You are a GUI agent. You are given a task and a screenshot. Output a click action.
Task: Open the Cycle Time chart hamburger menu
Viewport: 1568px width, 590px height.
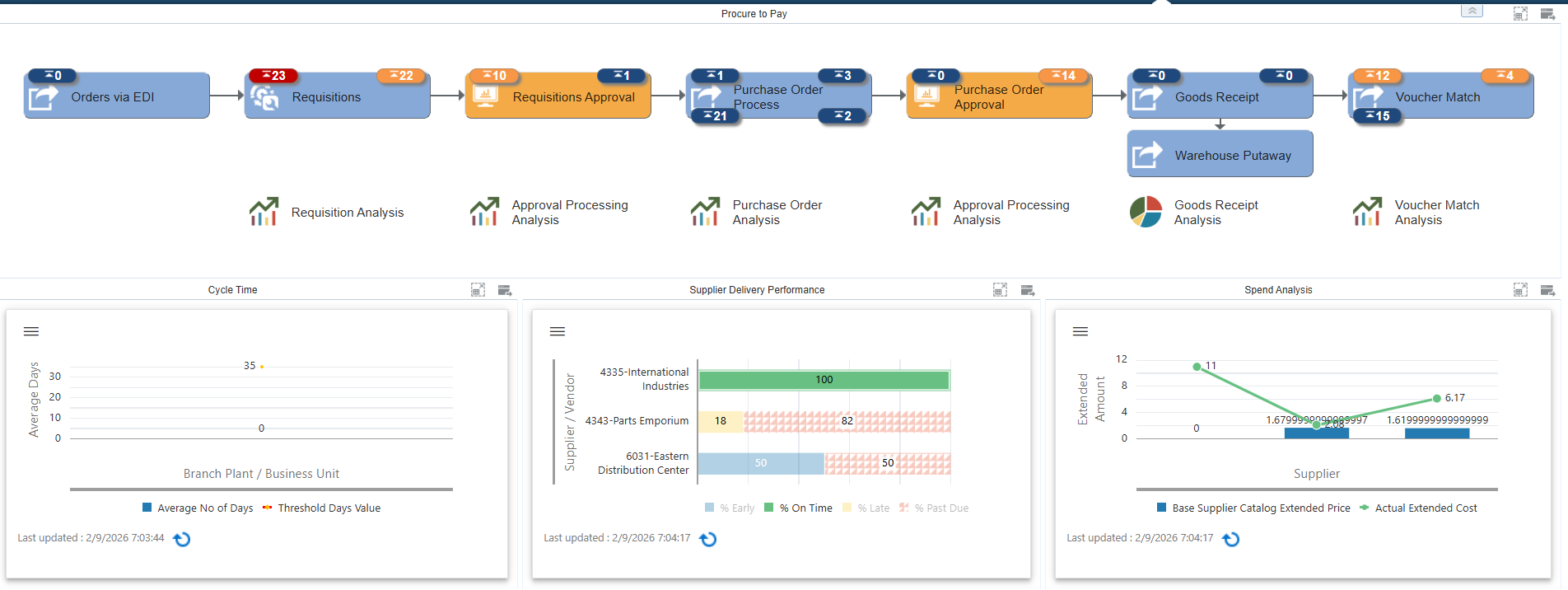point(31,331)
